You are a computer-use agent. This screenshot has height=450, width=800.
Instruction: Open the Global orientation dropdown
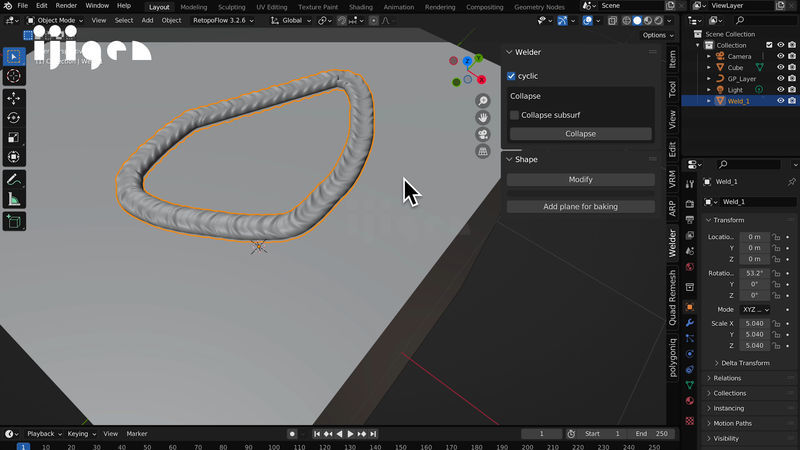(x=291, y=20)
